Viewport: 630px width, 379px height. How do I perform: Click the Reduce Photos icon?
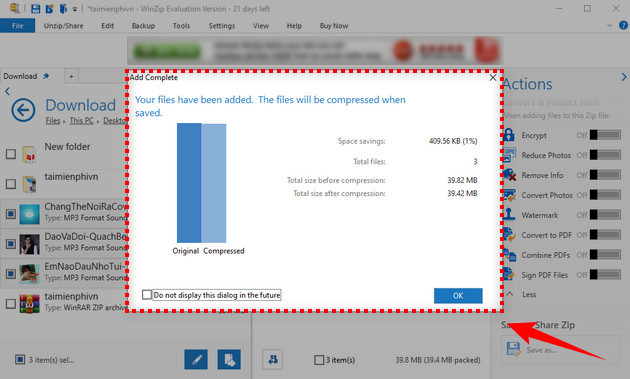tap(509, 155)
